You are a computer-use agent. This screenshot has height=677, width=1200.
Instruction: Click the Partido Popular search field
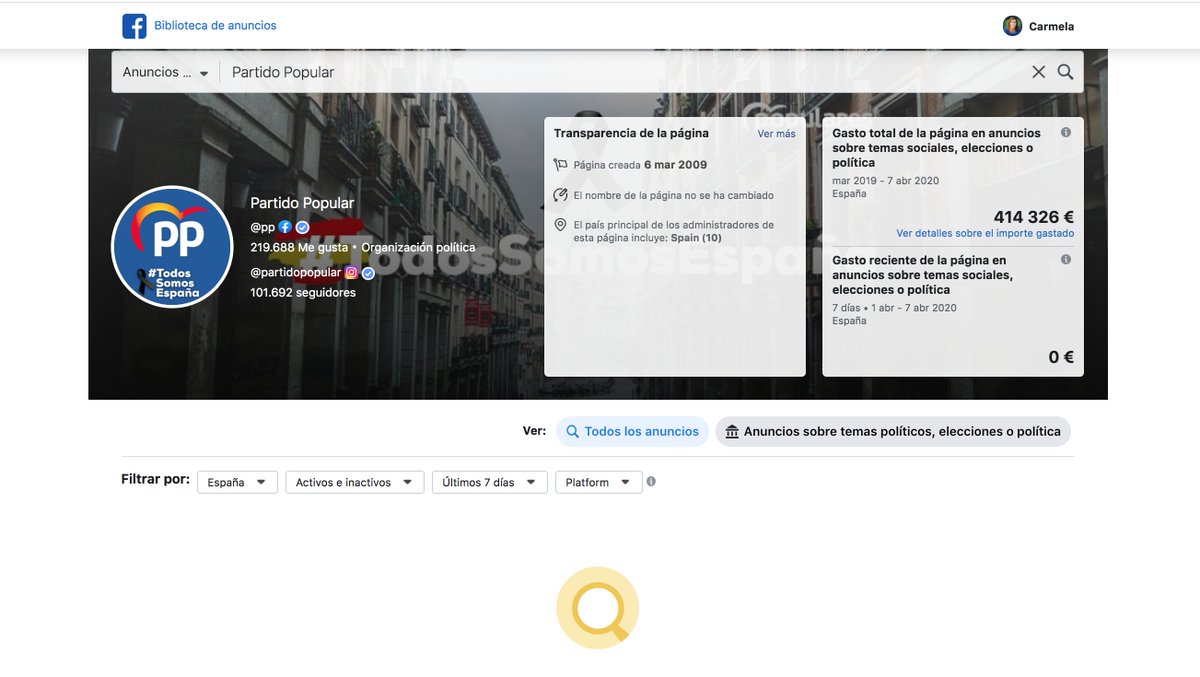(x=625, y=72)
